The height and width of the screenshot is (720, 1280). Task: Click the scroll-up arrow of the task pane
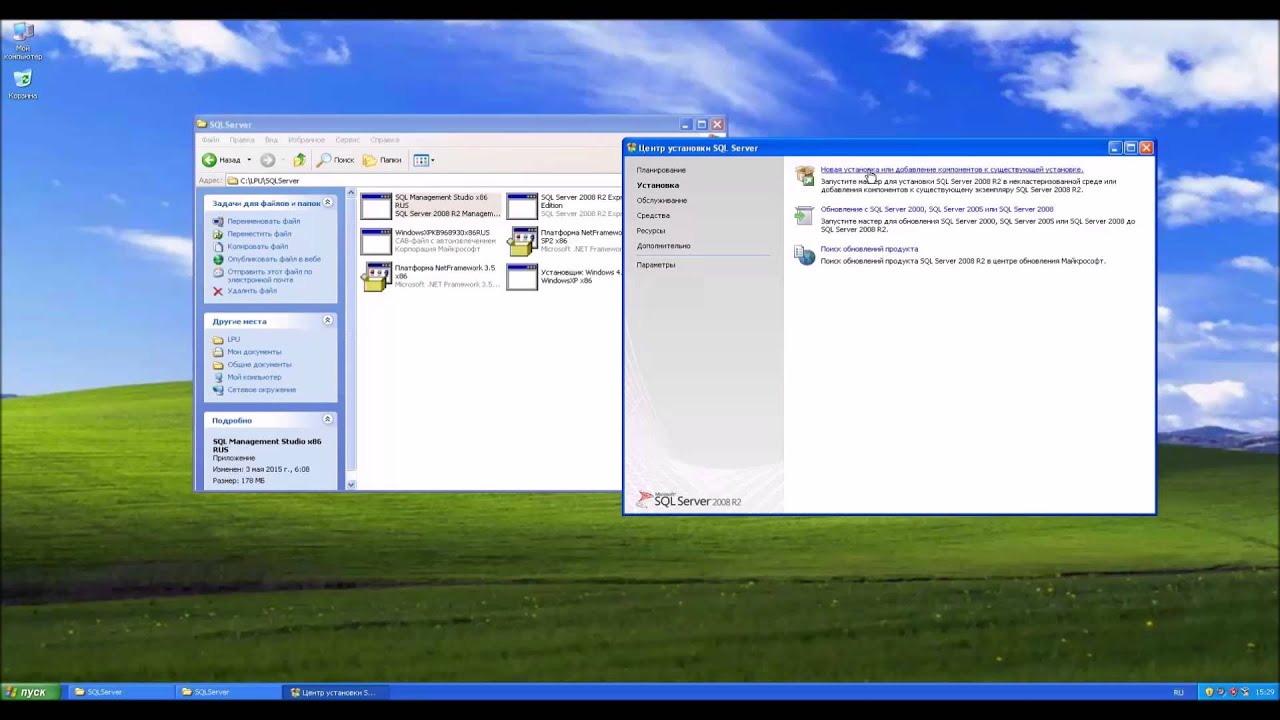(x=351, y=192)
